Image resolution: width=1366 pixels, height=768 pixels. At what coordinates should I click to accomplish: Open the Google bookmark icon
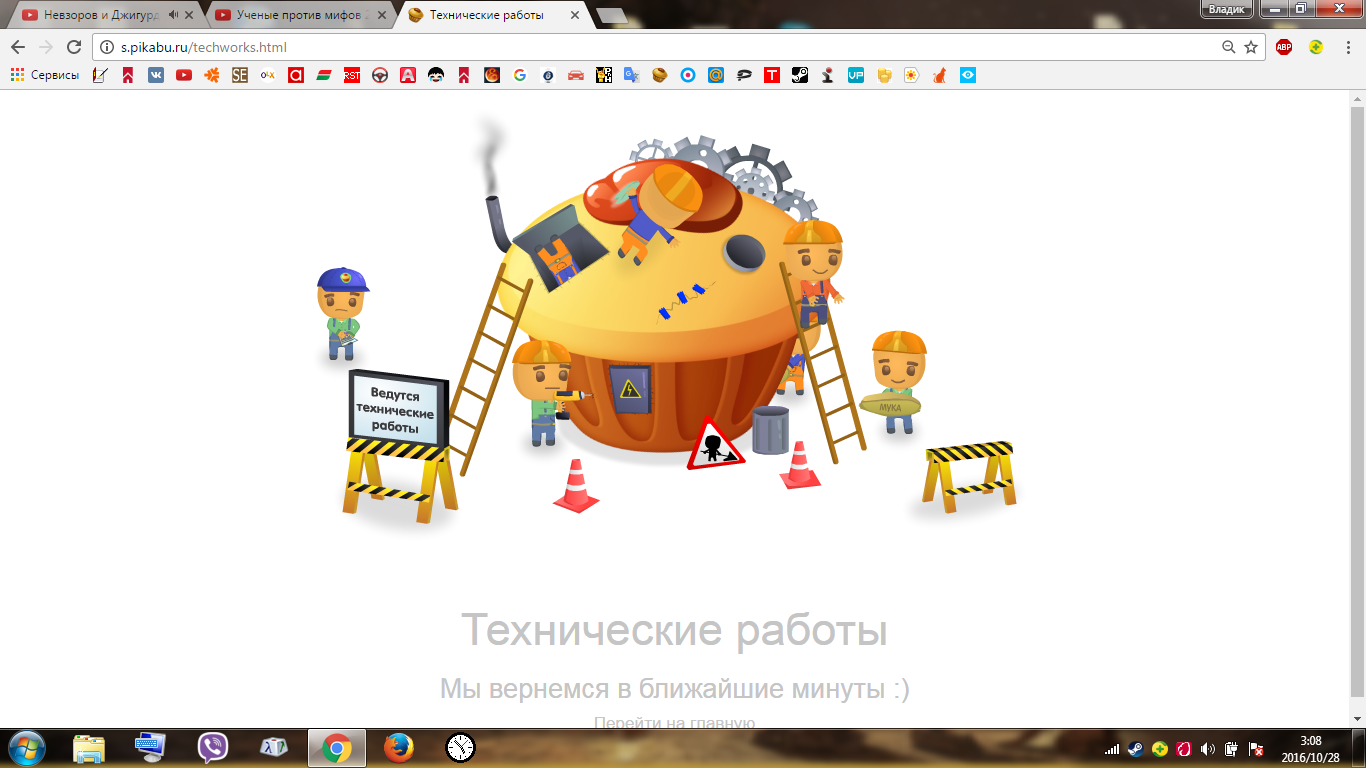pos(520,75)
